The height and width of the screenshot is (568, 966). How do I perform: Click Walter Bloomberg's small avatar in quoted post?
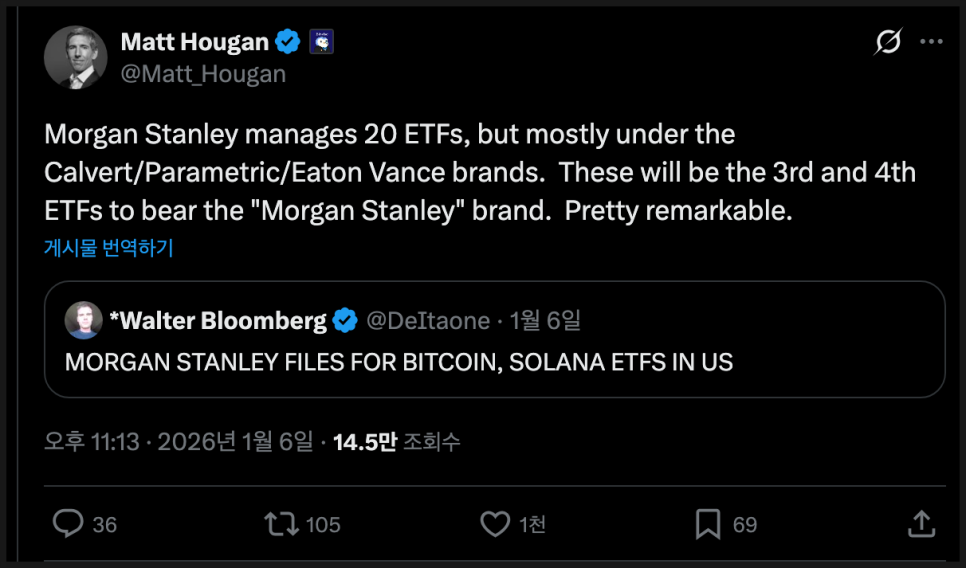pos(83,320)
